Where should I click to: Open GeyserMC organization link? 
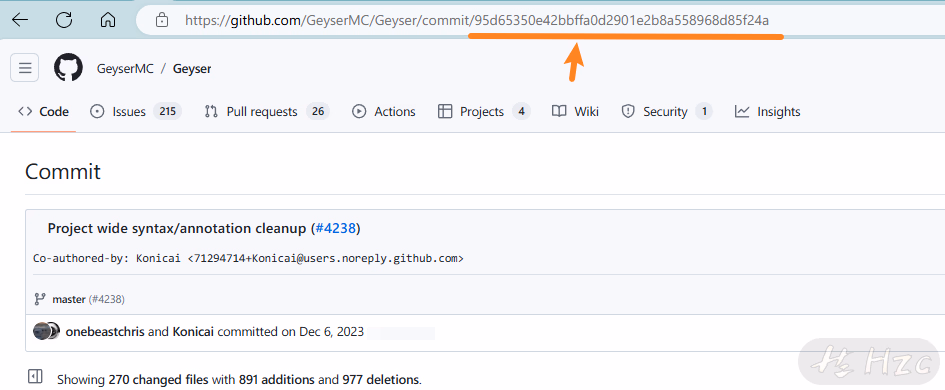(x=125, y=69)
